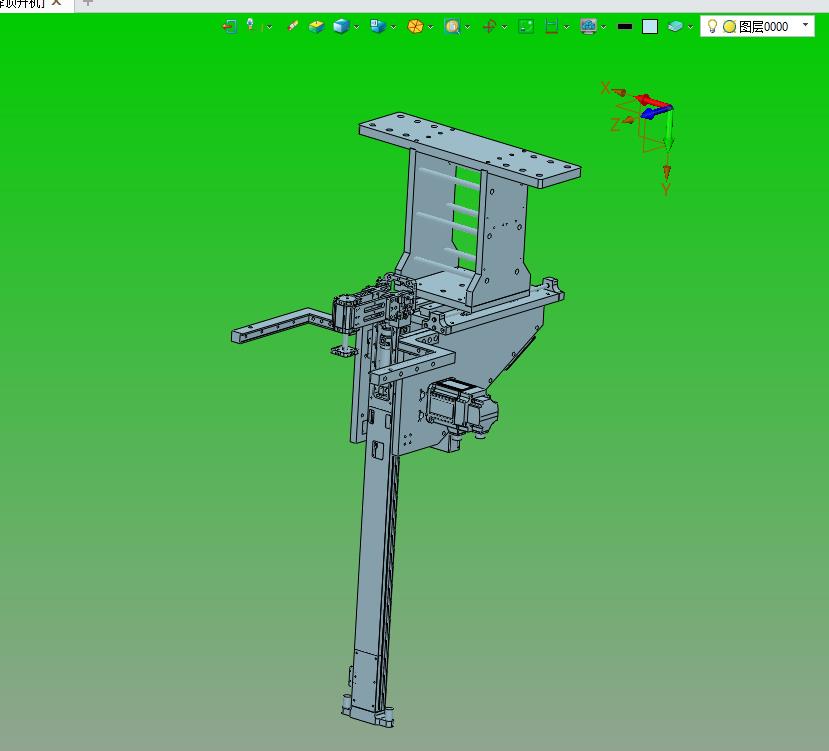829x751 pixels.
Task: Close the current document tab
Action: [x=57, y=3]
